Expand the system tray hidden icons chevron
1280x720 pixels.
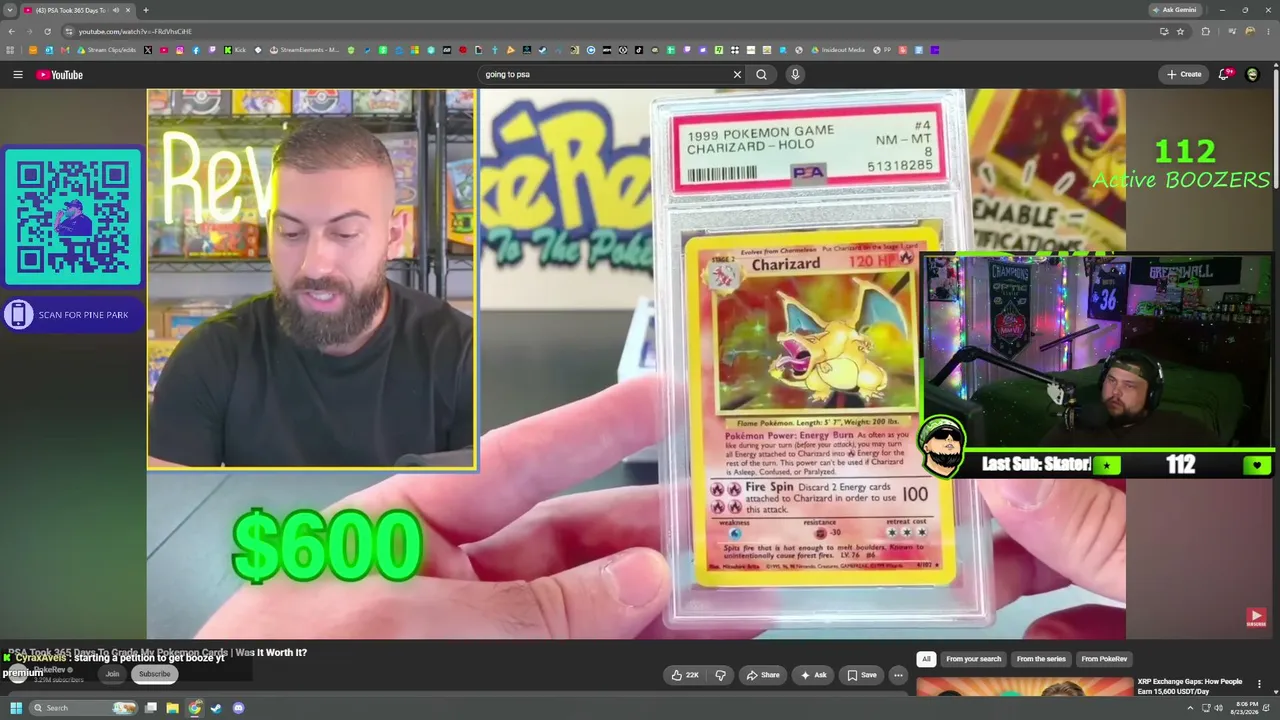pos(1192,708)
